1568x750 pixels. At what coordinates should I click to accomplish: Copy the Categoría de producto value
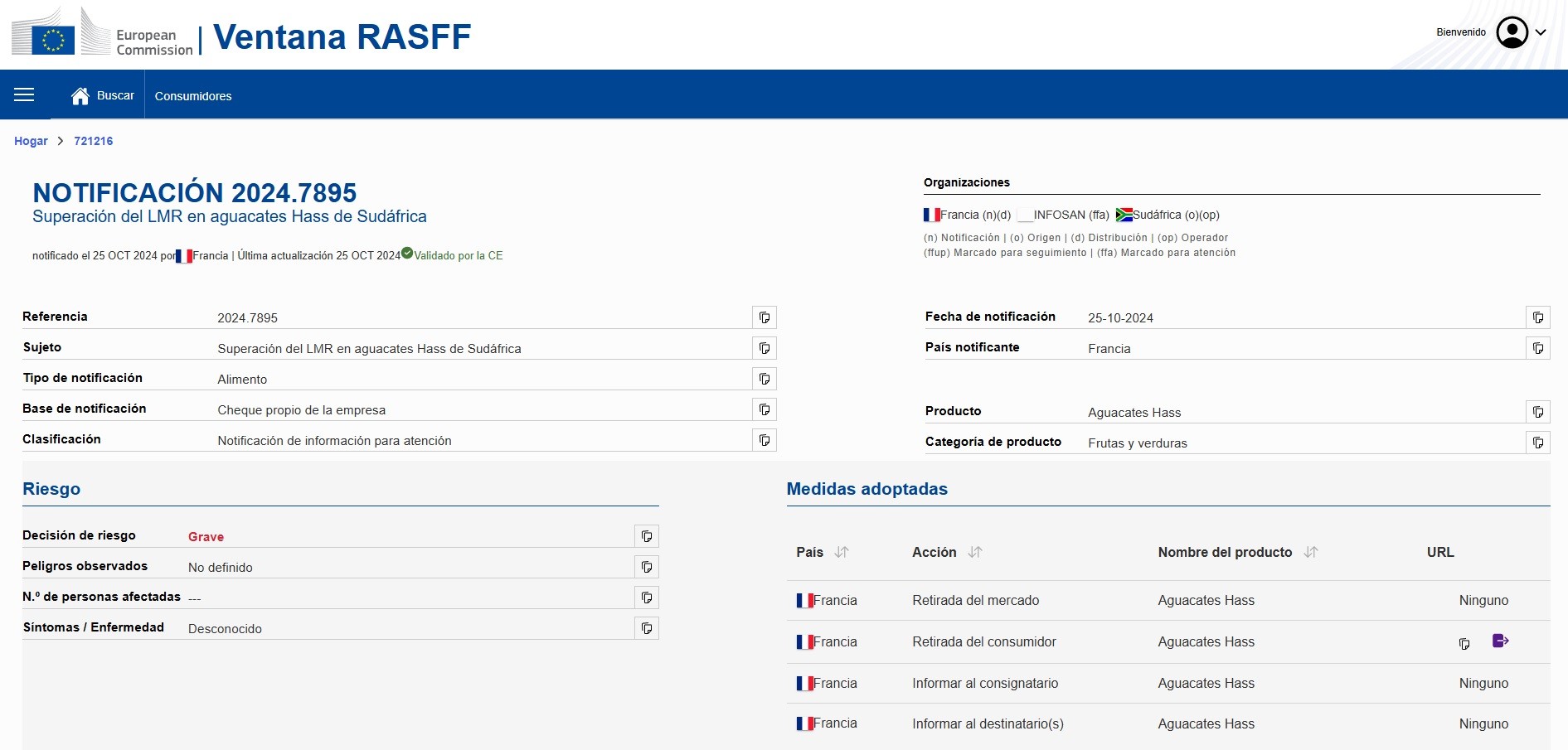[x=1537, y=443]
